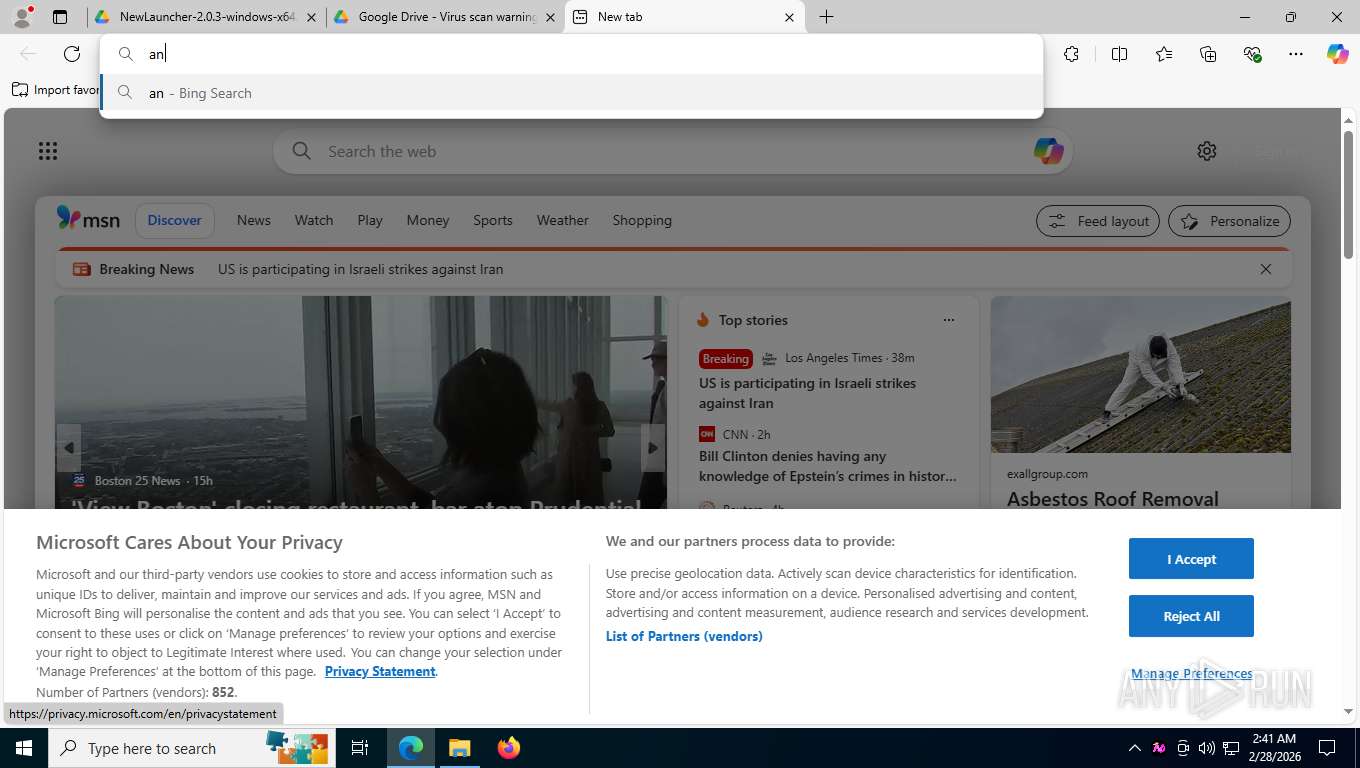Open the Privacy Statement link
Viewport: 1360px width, 768px height.
pyautogui.click(x=380, y=671)
